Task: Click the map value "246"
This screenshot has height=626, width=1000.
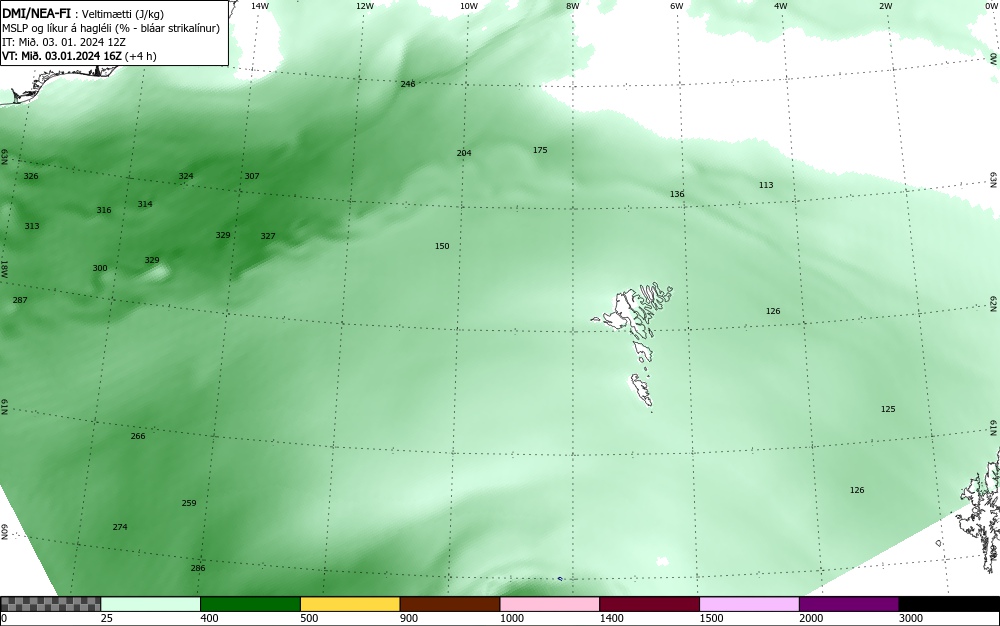Action: pos(408,84)
